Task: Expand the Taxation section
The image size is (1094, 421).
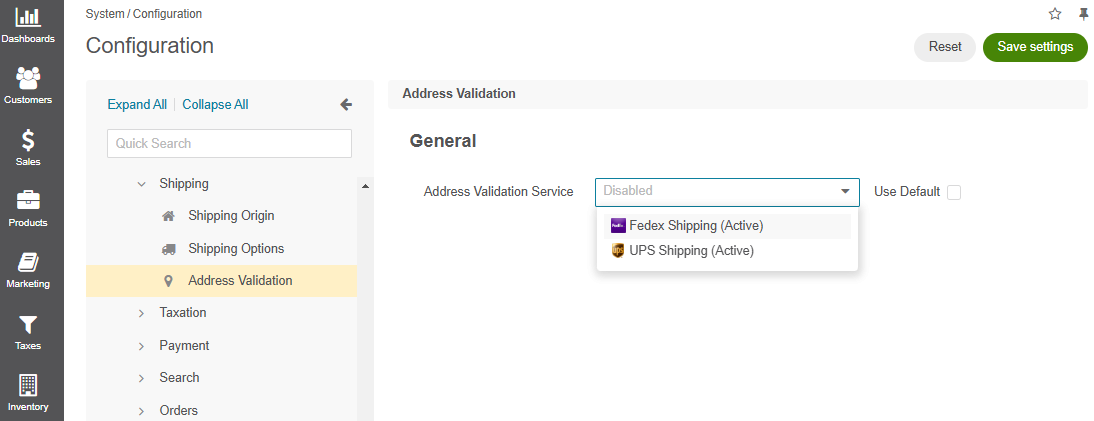Action: (142, 313)
